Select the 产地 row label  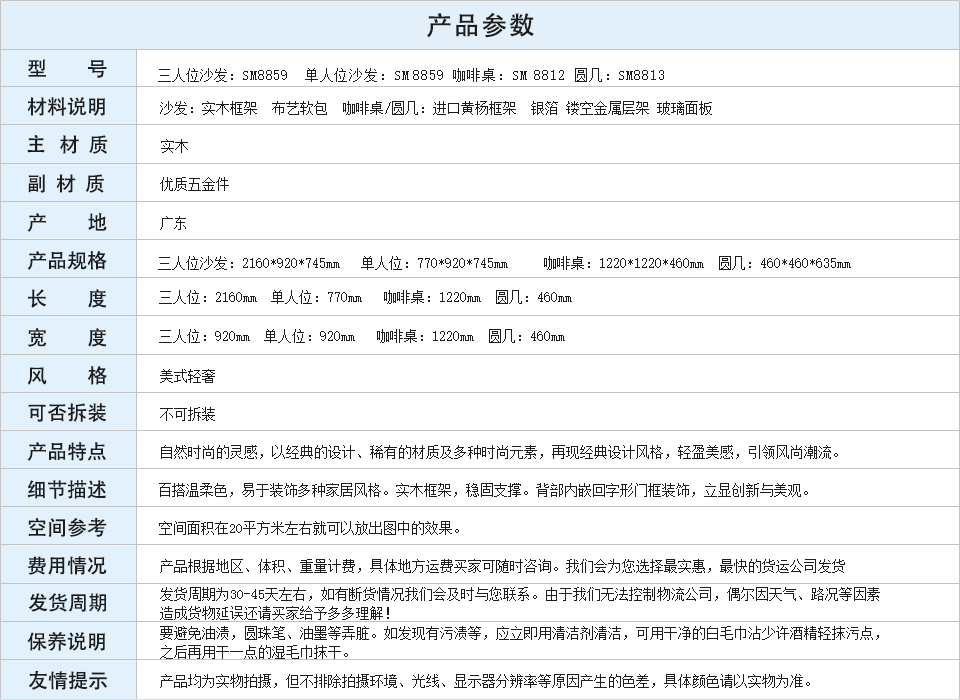tap(67, 222)
